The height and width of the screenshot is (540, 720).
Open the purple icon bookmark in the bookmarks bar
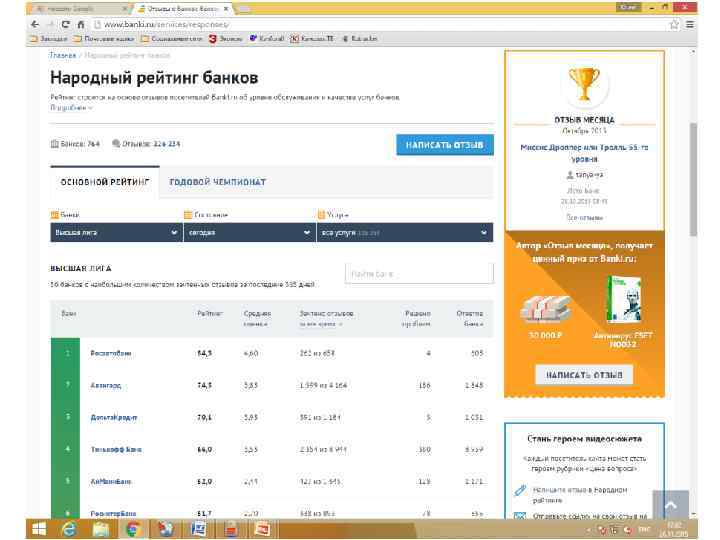click(x=266, y=39)
